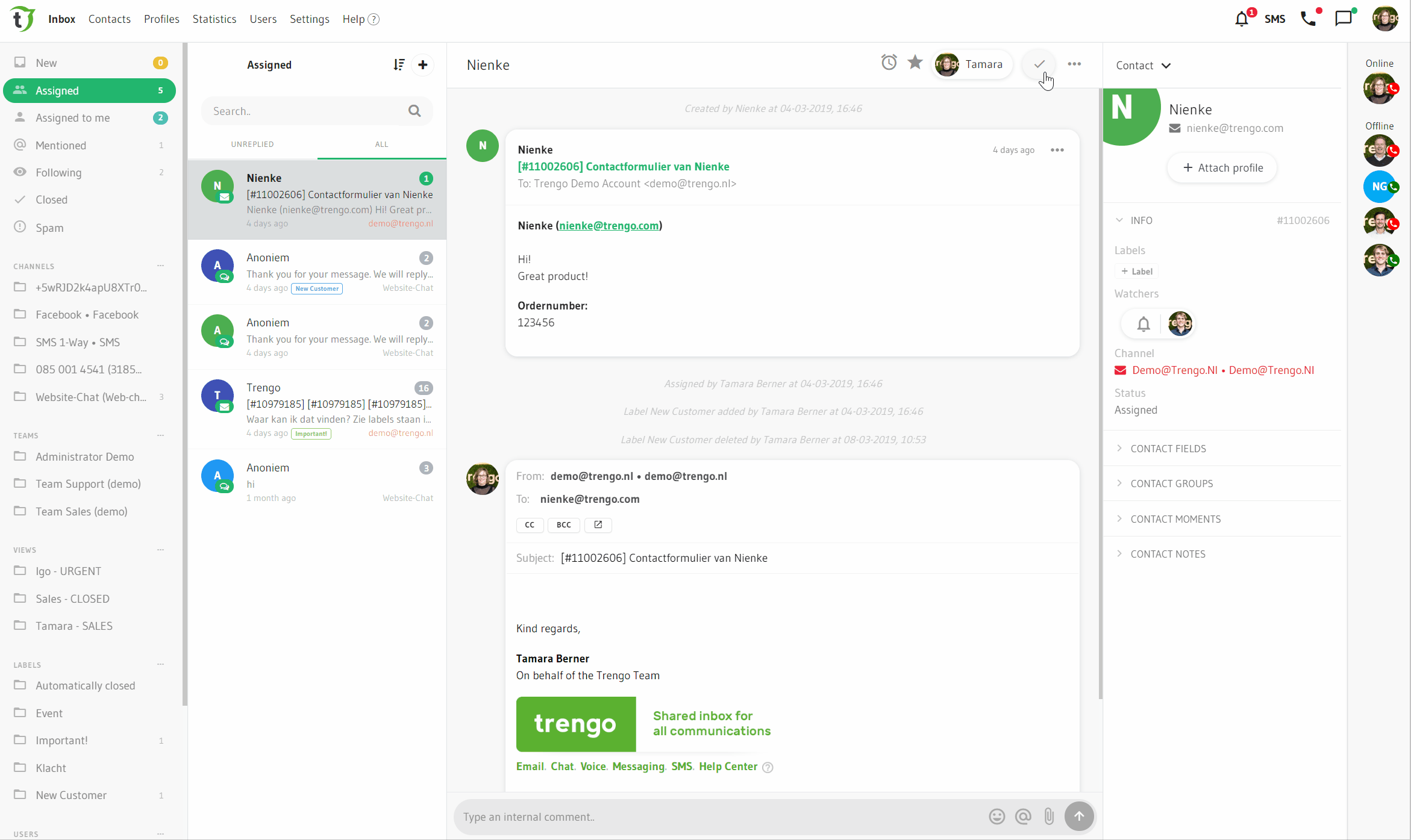Click the reply Subject field
Image resolution: width=1411 pixels, height=840 pixels.
[792, 558]
